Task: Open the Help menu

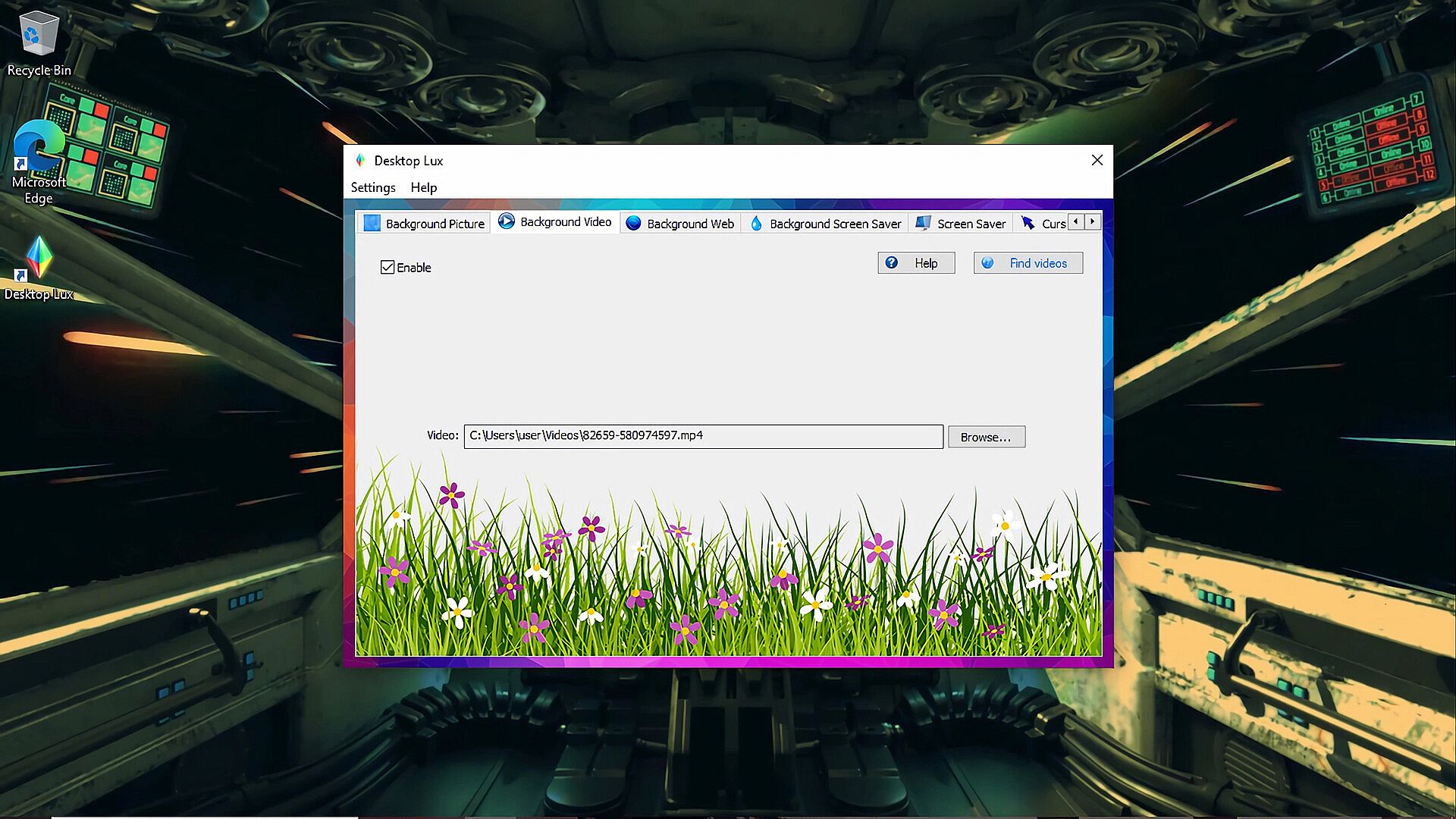Action: point(423,187)
